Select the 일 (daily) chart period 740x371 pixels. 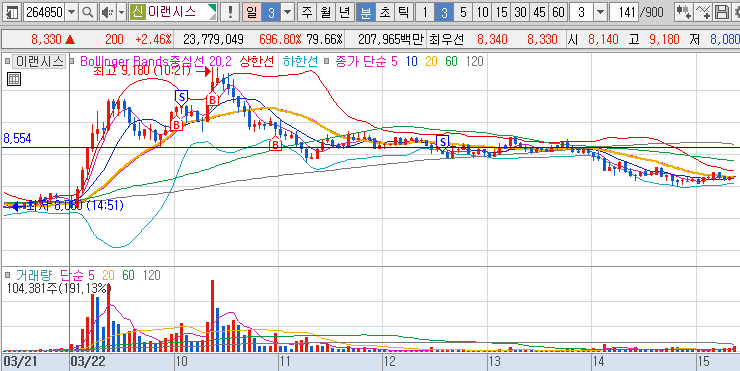(252, 12)
